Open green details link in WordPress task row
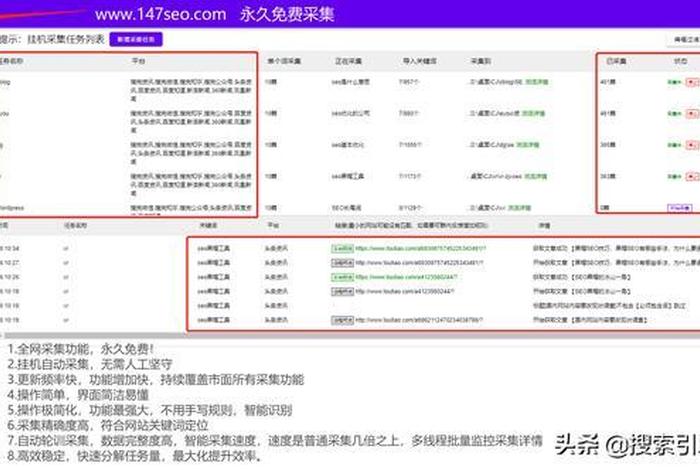 [520, 208]
